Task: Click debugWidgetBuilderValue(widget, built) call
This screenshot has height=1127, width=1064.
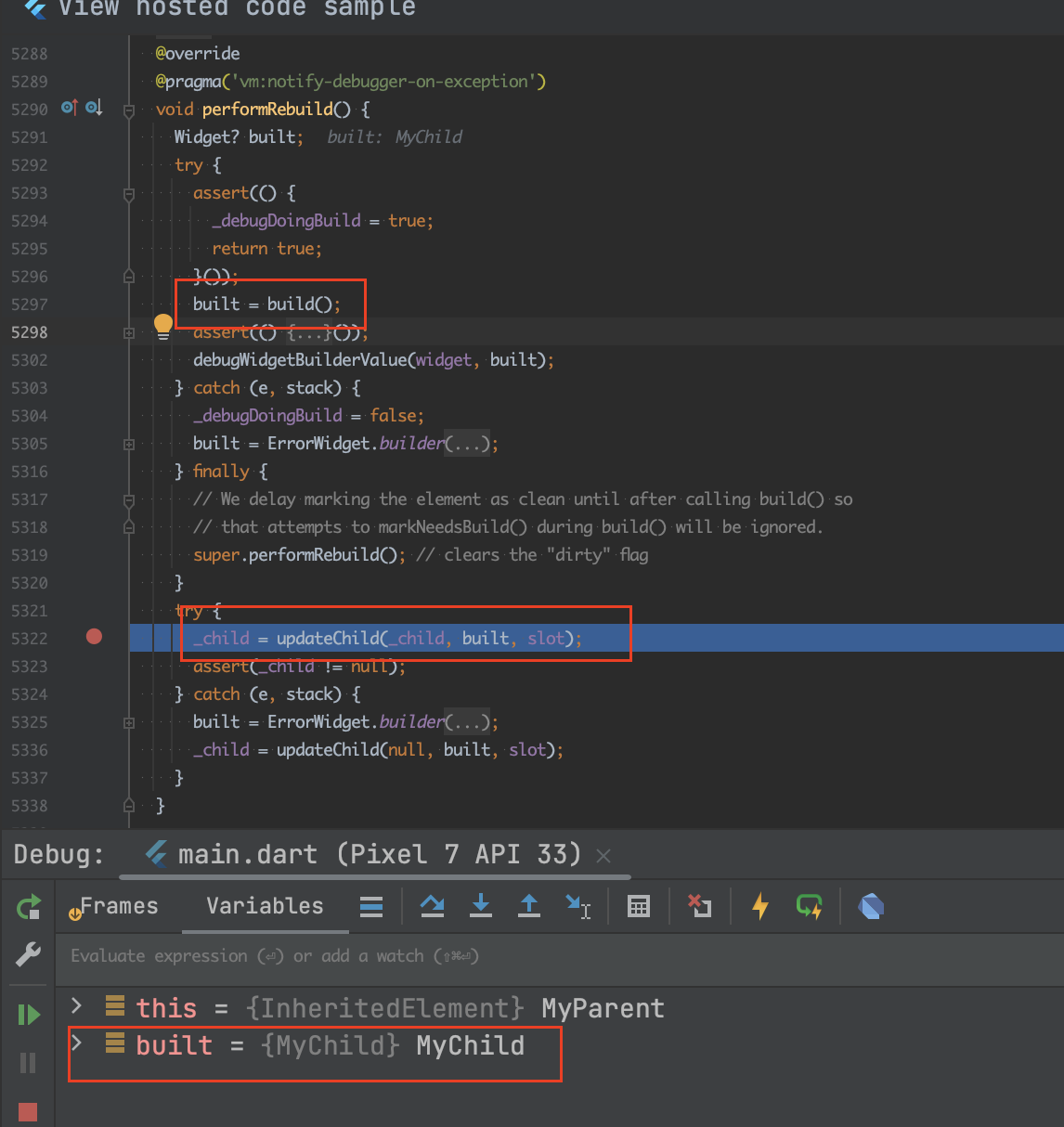Action: pyautogui.click(x=373, y=360)
